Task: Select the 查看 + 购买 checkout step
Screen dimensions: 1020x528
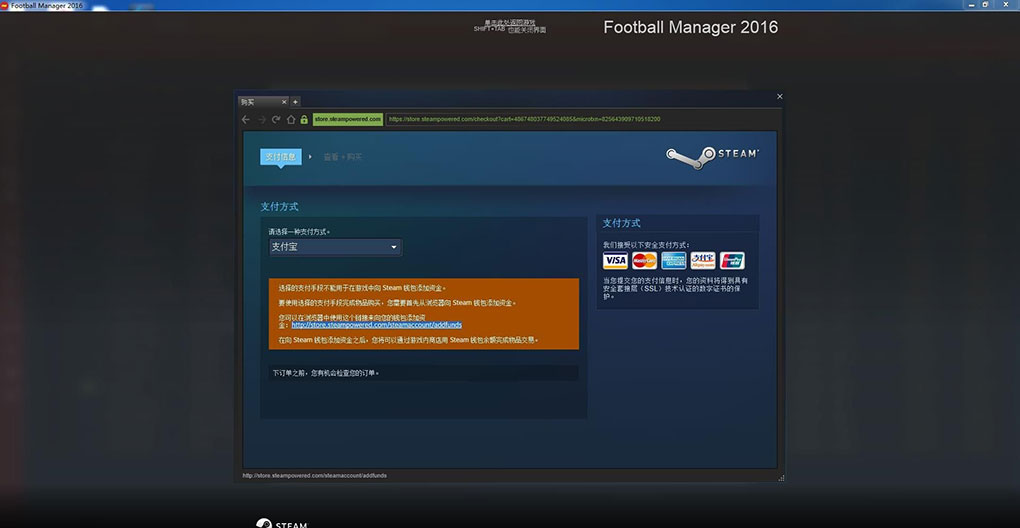Action: click(343, 157)
